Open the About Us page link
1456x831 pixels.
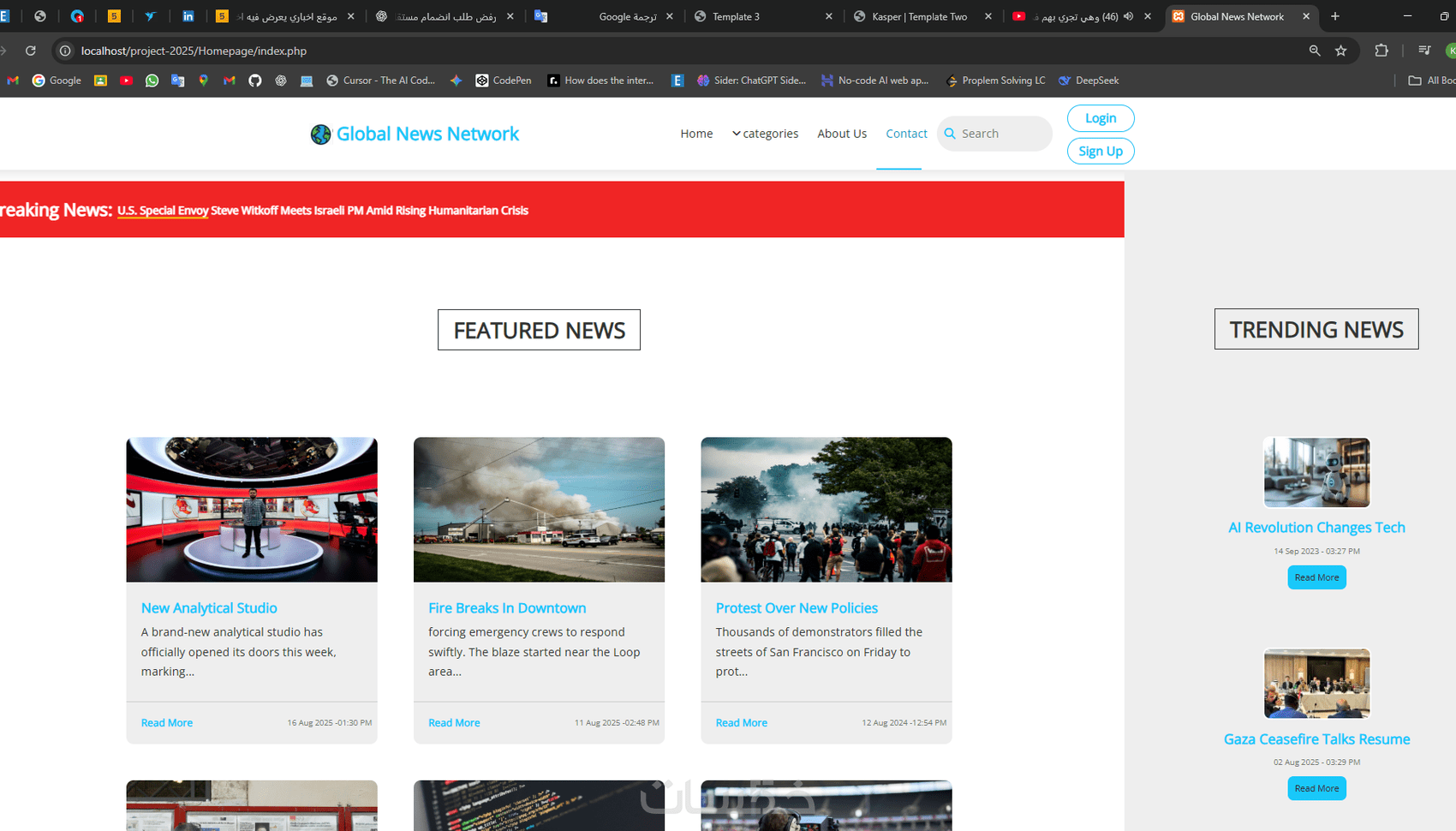point(842,134)
